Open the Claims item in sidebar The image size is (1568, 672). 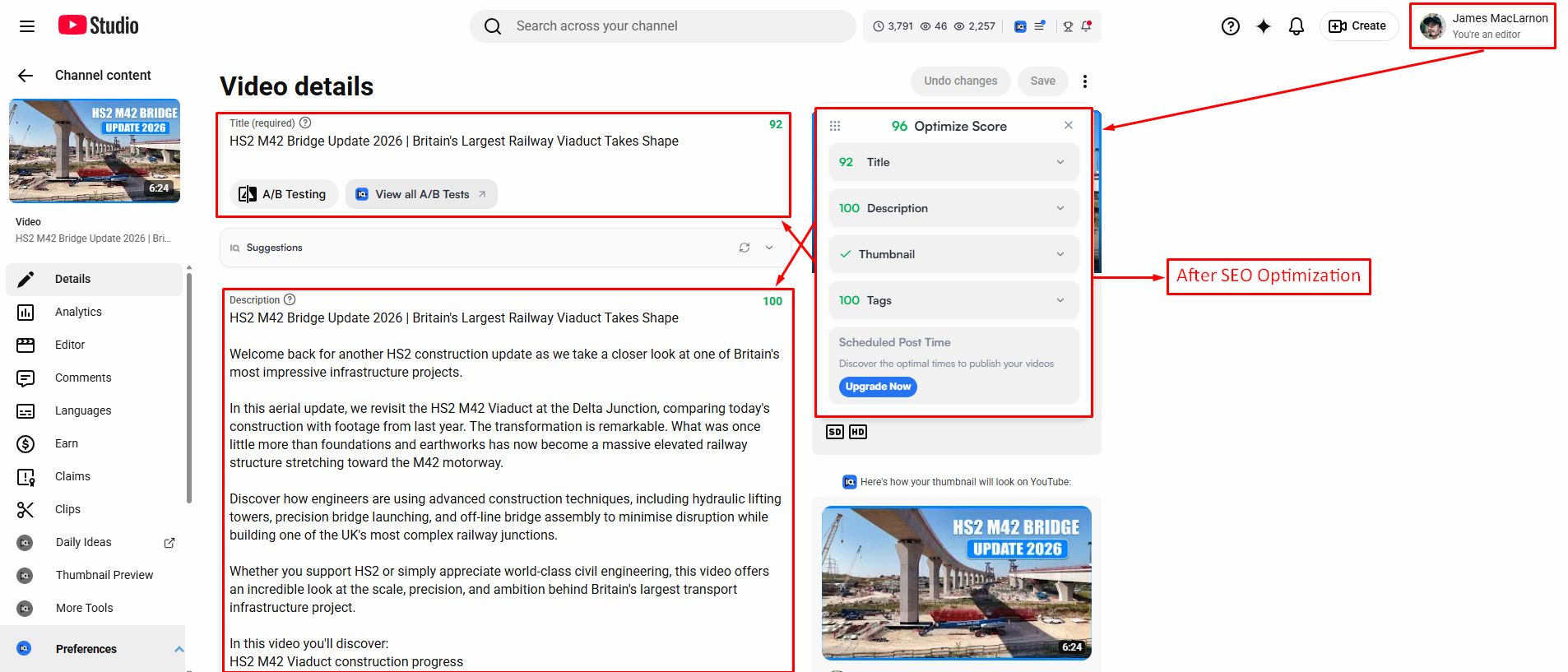click(x=94, y=477)
